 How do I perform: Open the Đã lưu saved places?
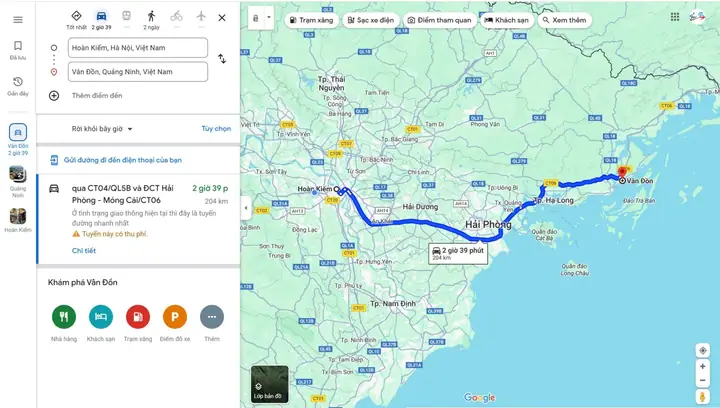(x=17, y=50)
